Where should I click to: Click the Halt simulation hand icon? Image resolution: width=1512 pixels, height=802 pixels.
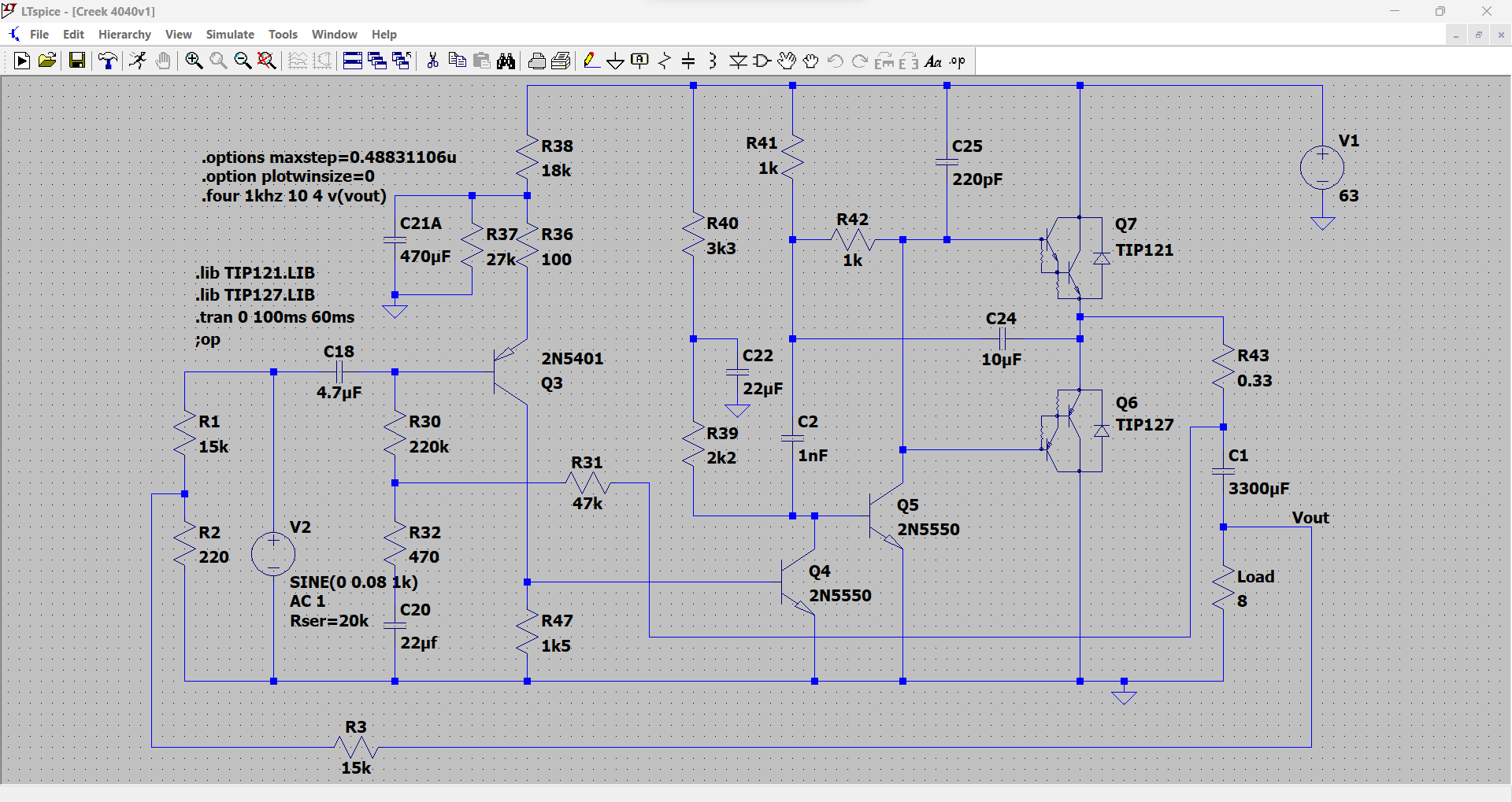pos(163,61)
